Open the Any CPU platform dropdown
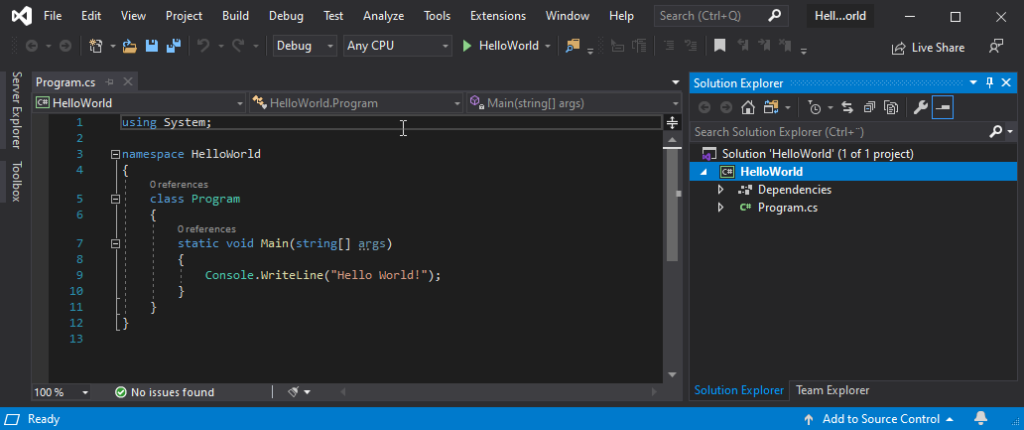This screenshot has height=430, width=1024. 396,46
